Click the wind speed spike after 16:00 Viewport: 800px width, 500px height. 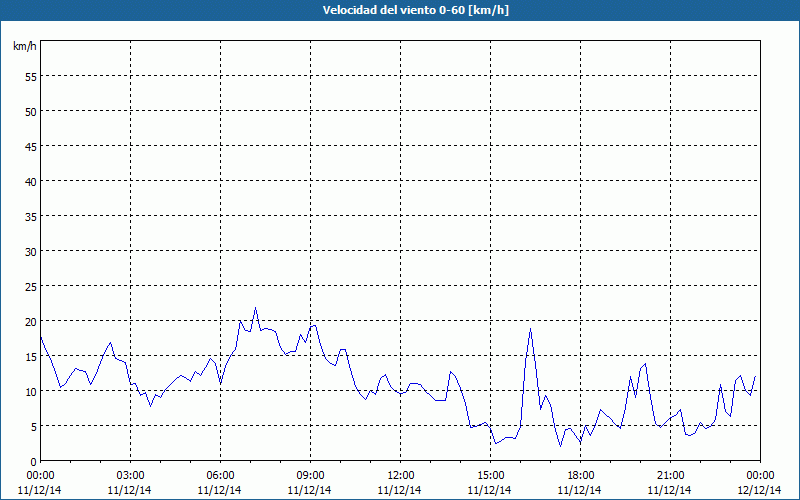point(531,330)
